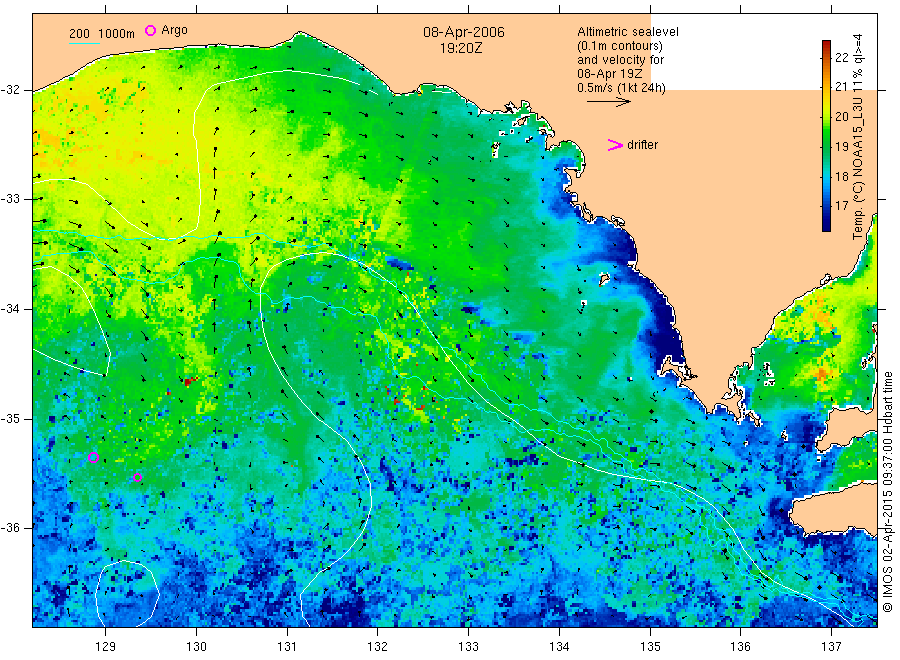Click the longitude axis label '133'
The width and height of the screenshot is (900, 660).
[468, 647]
